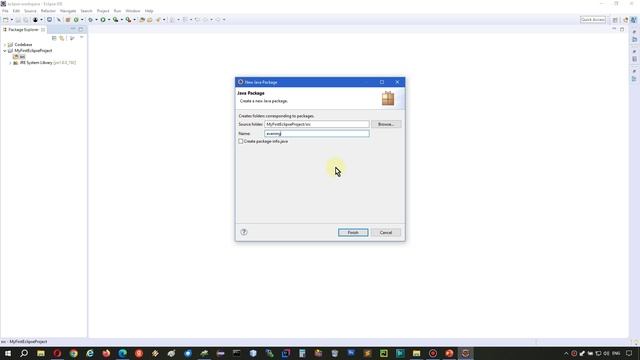
Task: Open the Windows Start menu
Action: [8, 353]
